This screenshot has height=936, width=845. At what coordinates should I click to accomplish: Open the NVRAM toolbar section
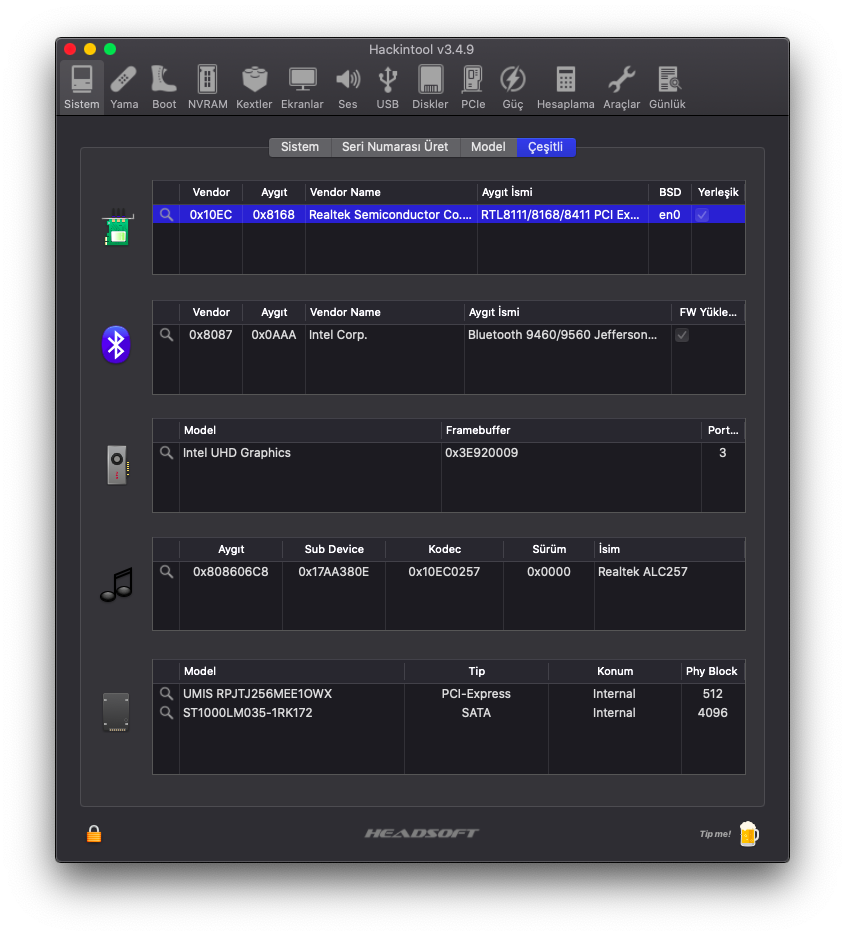[207, 88]
